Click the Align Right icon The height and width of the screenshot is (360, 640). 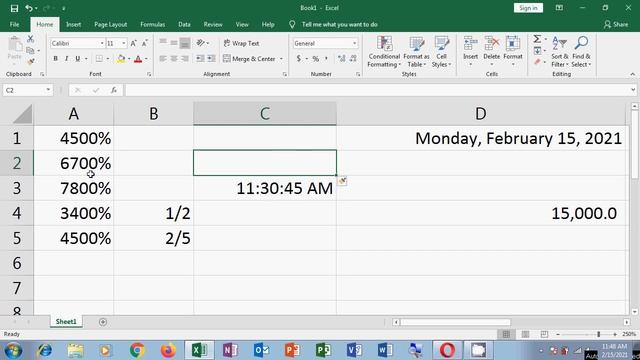[x=185, y=59]
